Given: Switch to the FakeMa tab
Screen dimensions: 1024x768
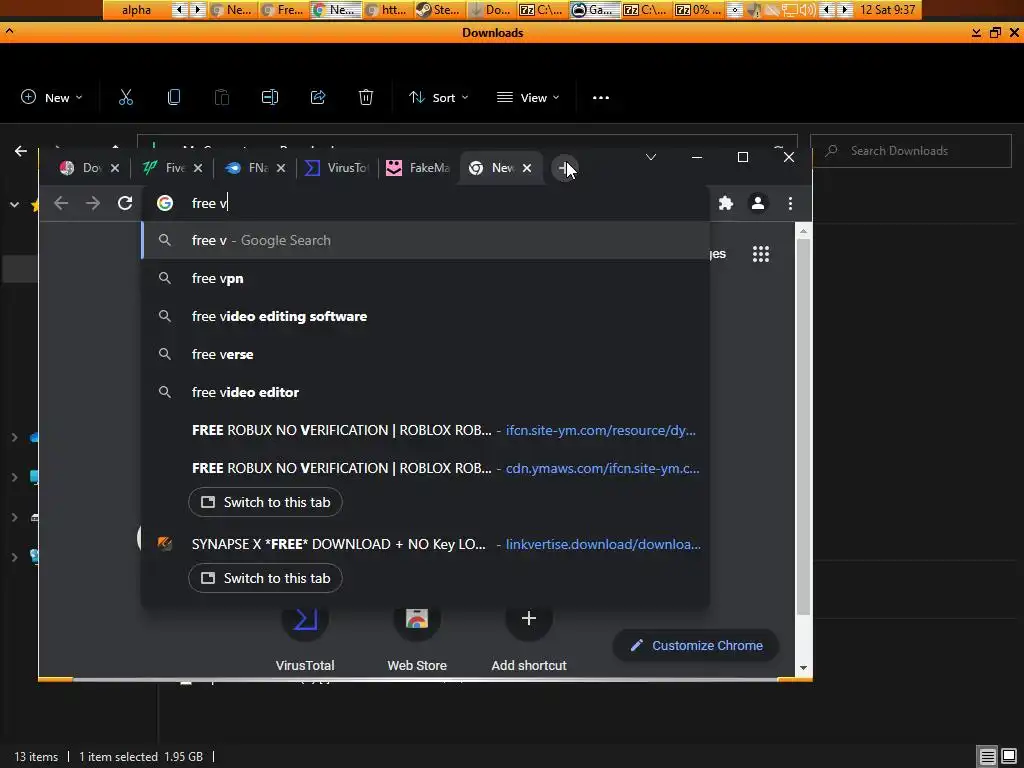Looking at the screenshot, I should (x=419, y=168).
